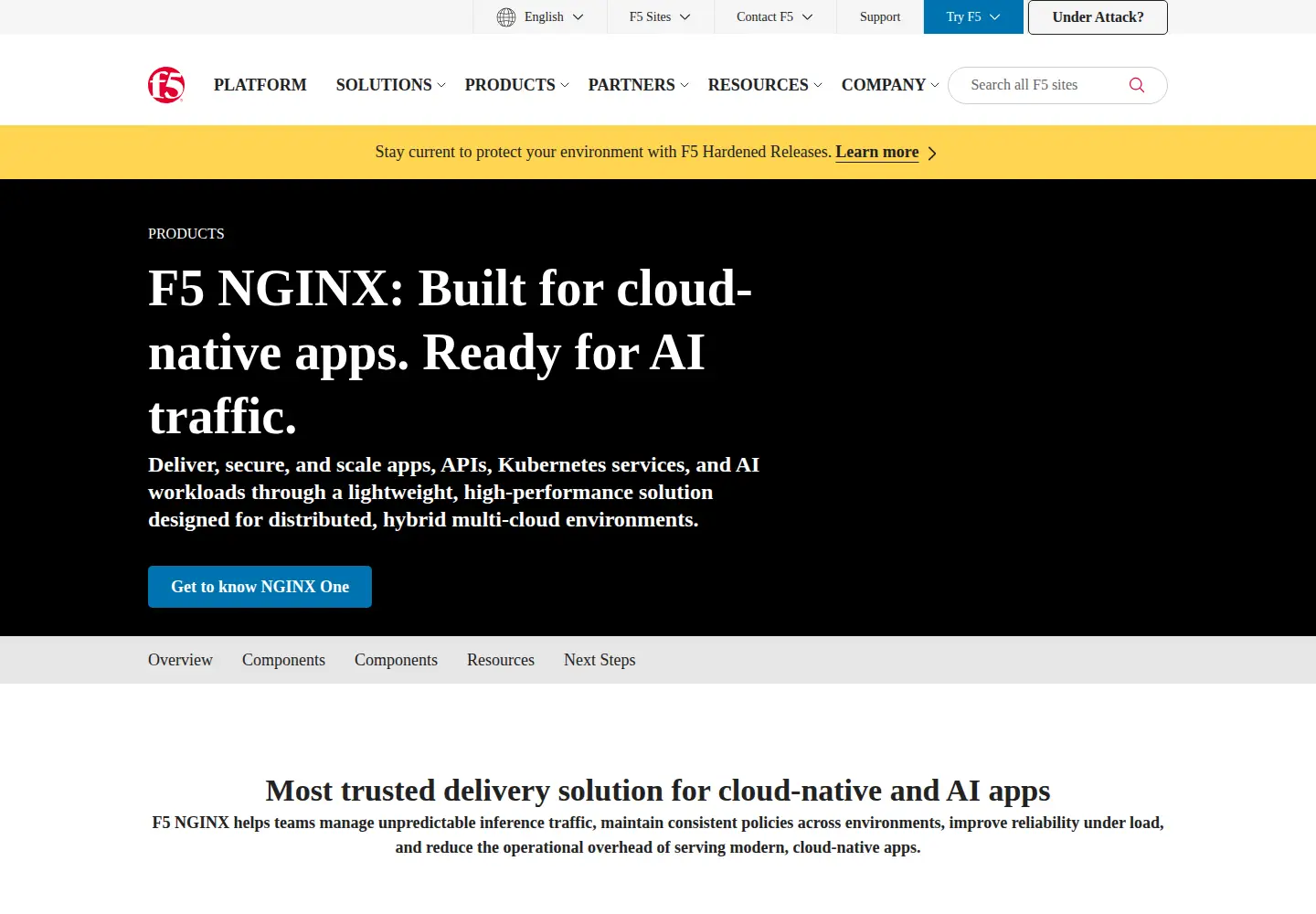Screen dimensions: 1316x914
Task: Select the Resources section tab
Action: (501, 660)
